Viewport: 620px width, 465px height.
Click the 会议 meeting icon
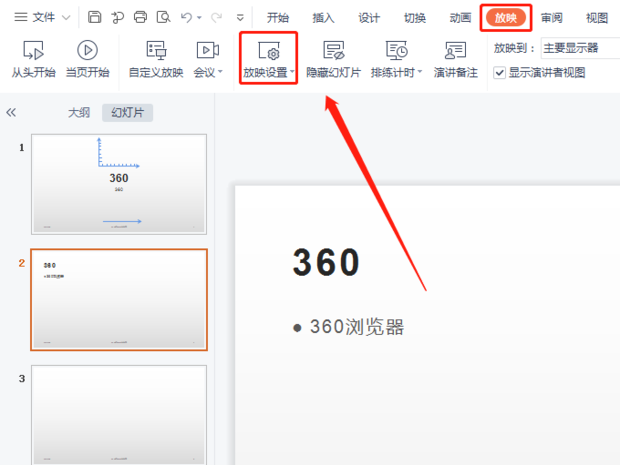point(208,50)
